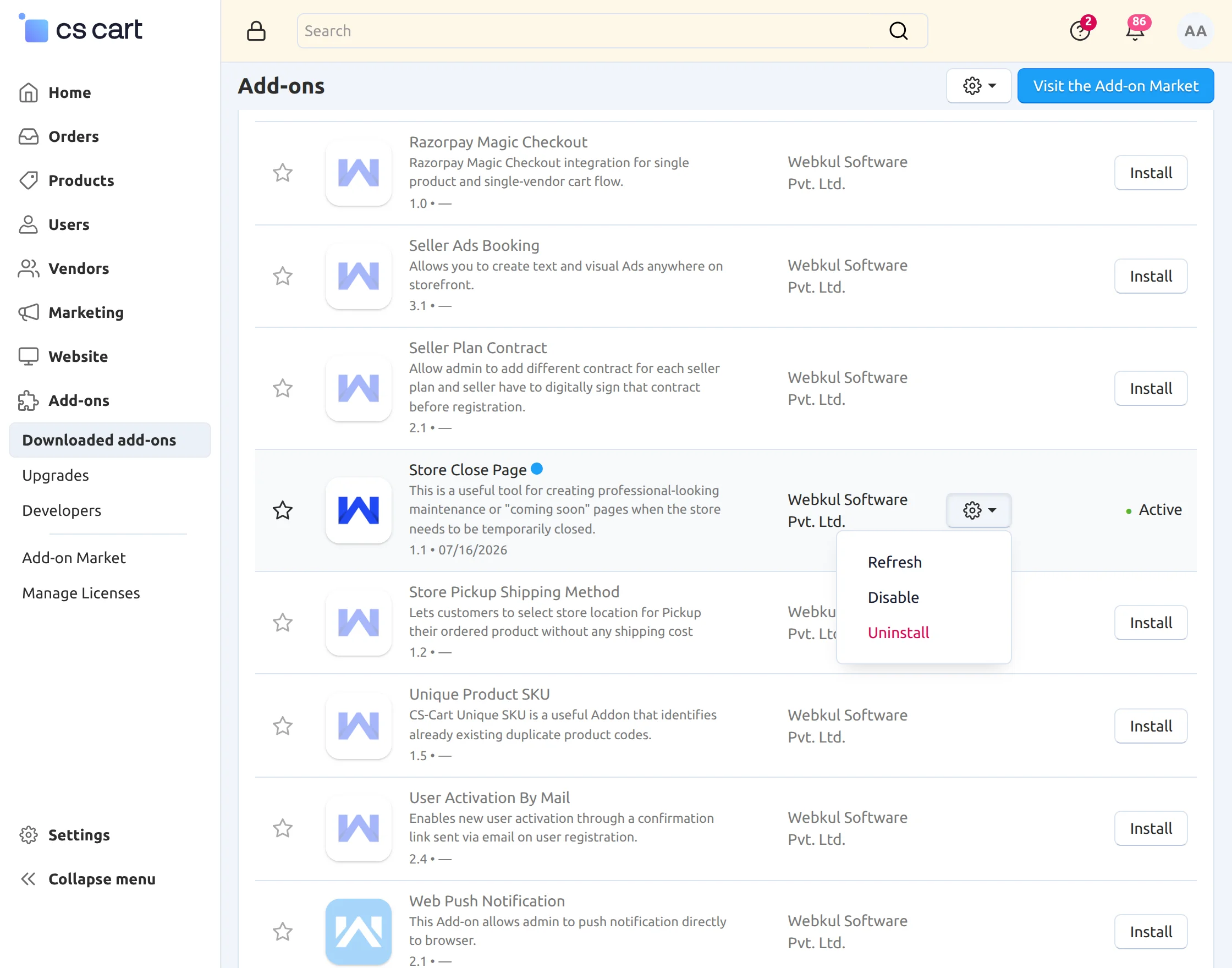Click the AA user avatar
Viewport: 1232px width, 968px height.
(x=1195, y=31)
